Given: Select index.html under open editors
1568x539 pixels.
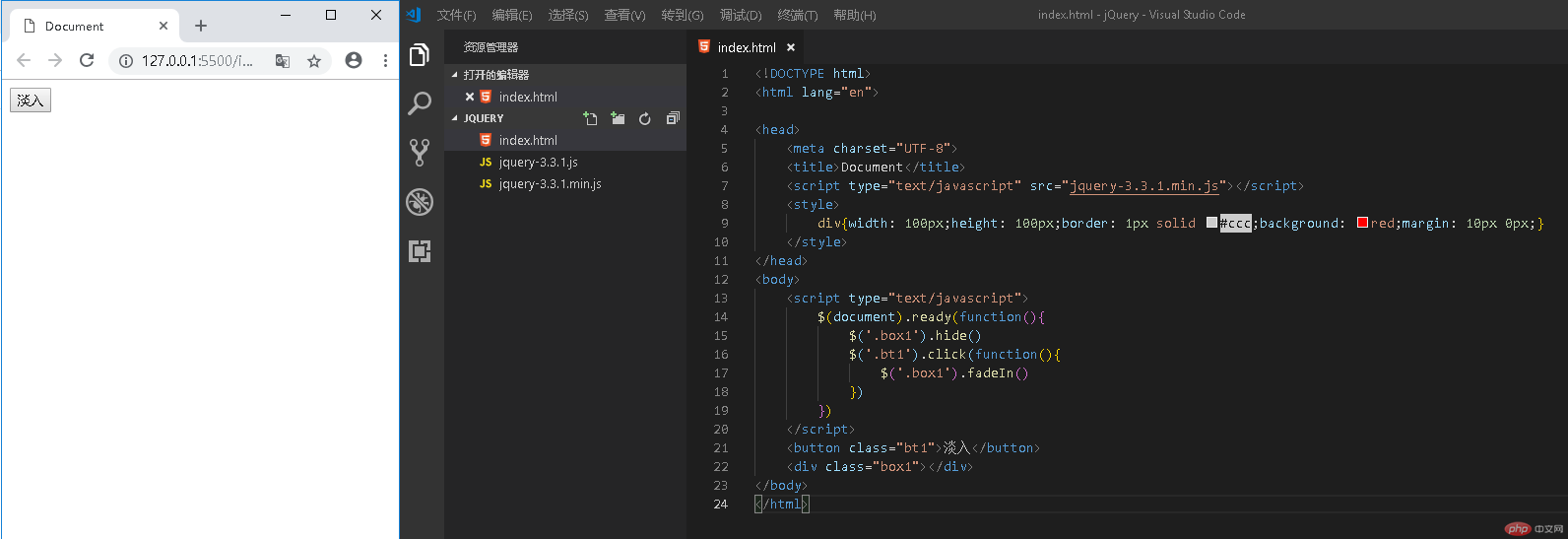Looking at the screenshot, I should [x=565, y=97].
